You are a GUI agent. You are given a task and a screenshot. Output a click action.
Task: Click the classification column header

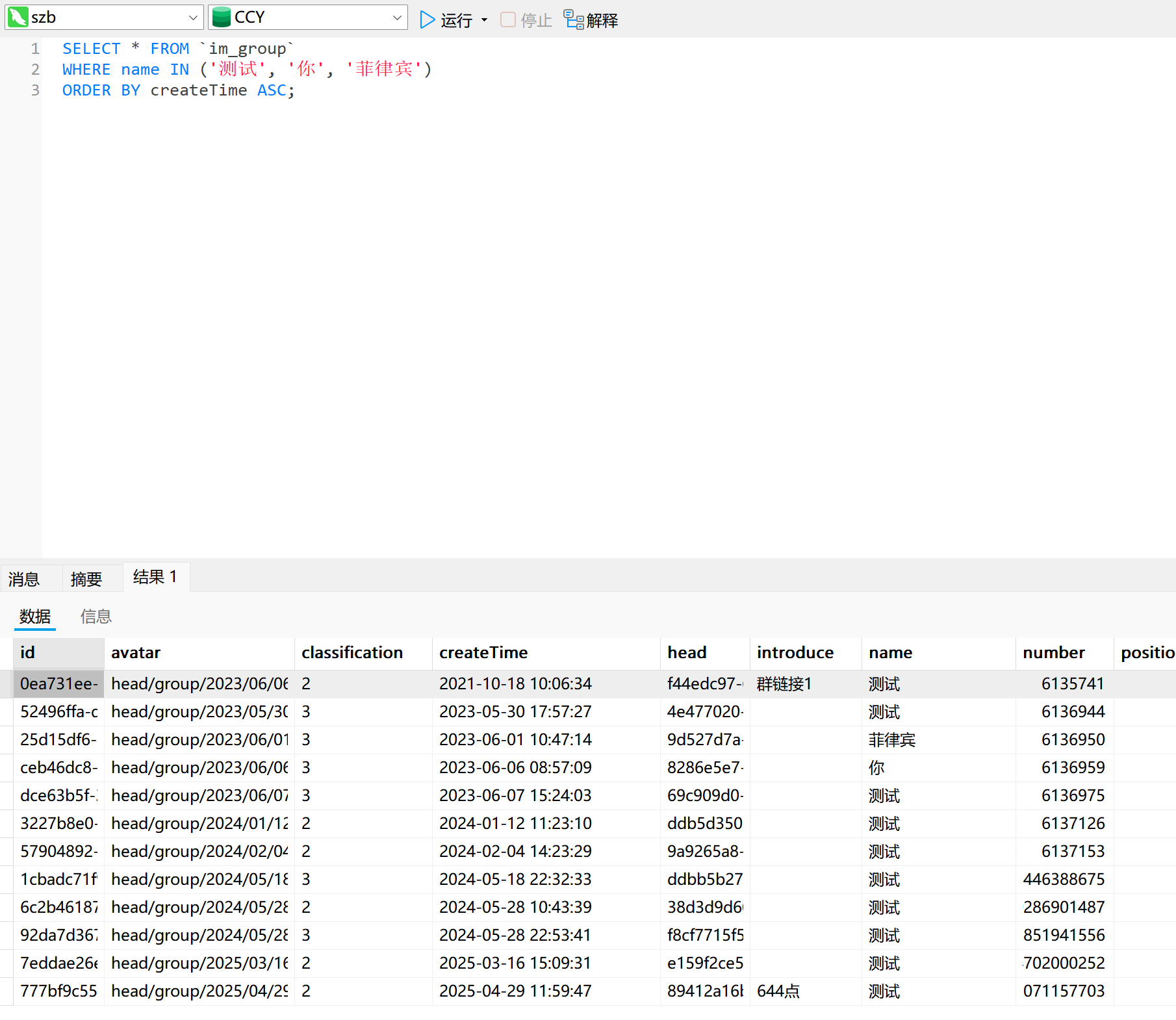tap(352, 653)
